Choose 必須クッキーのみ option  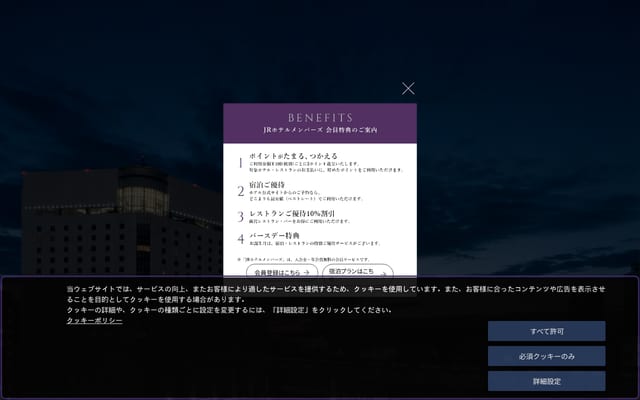(547, 356)
